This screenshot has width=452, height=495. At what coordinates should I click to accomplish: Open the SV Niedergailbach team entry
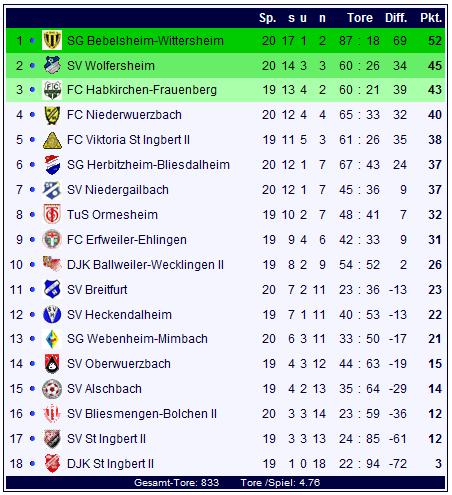click(x=118, y=190)
